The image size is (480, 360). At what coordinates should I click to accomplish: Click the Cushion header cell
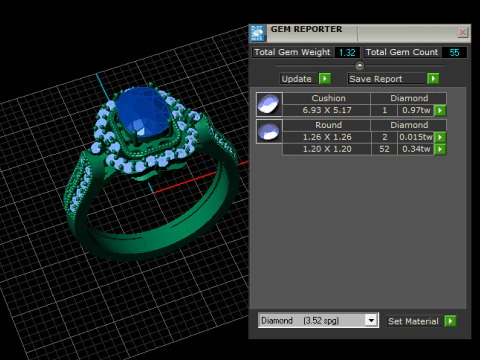tap(327, 98)
